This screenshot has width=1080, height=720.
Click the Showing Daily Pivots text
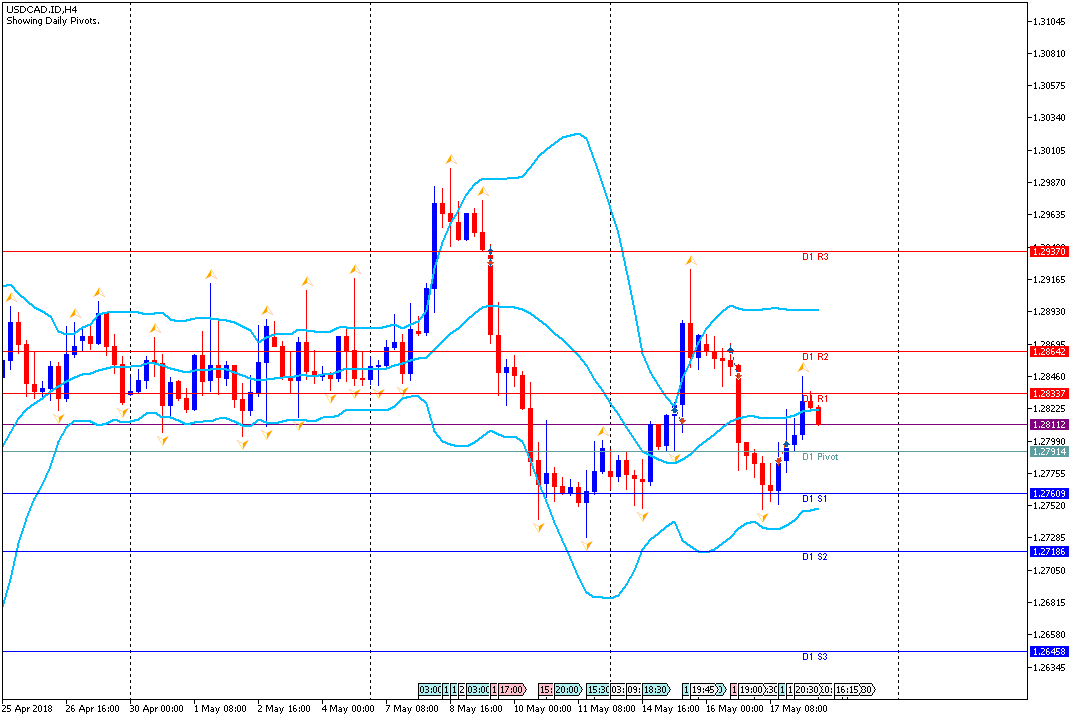click(x=54, y=21)
